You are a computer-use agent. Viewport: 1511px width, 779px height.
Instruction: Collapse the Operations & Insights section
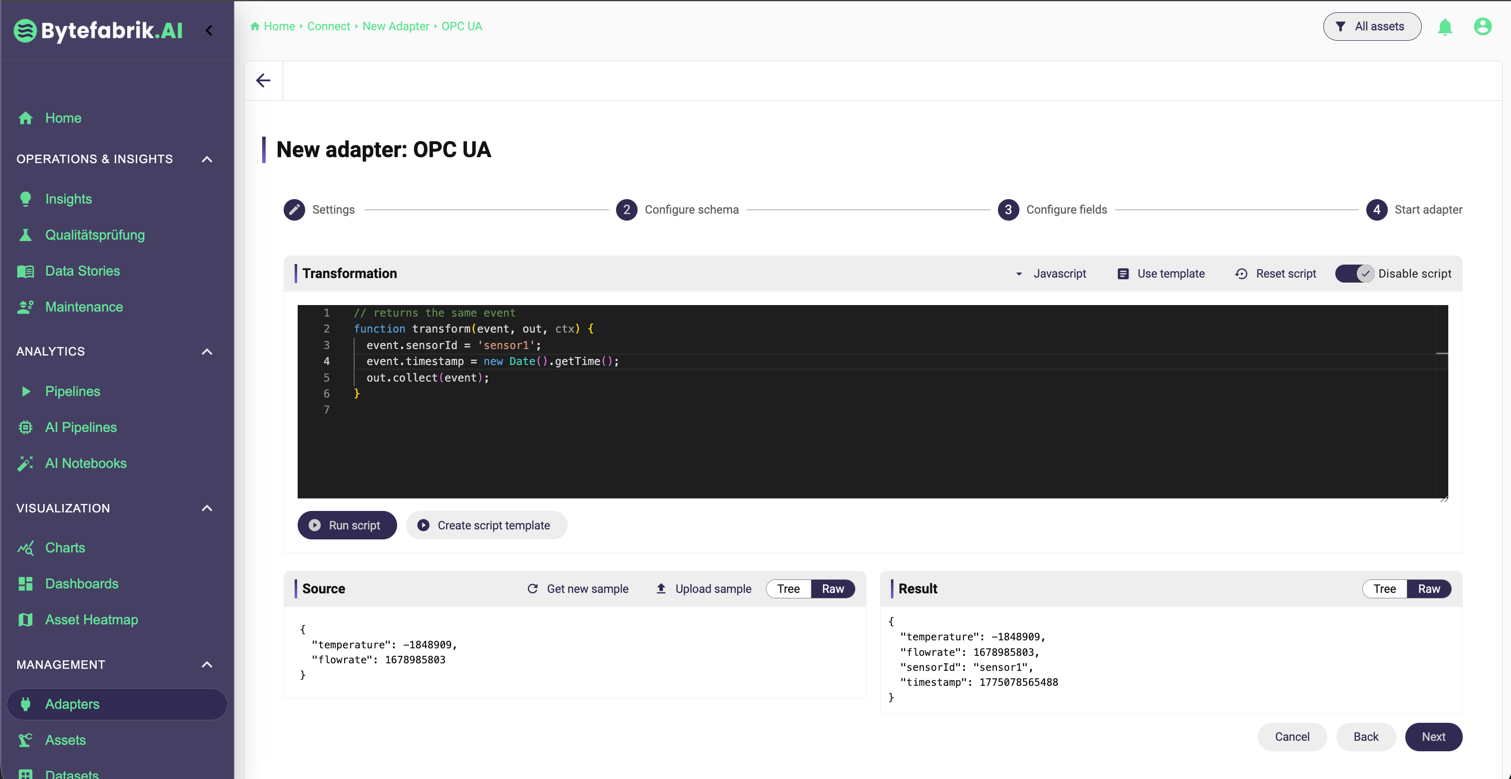[x=207, y=160]
